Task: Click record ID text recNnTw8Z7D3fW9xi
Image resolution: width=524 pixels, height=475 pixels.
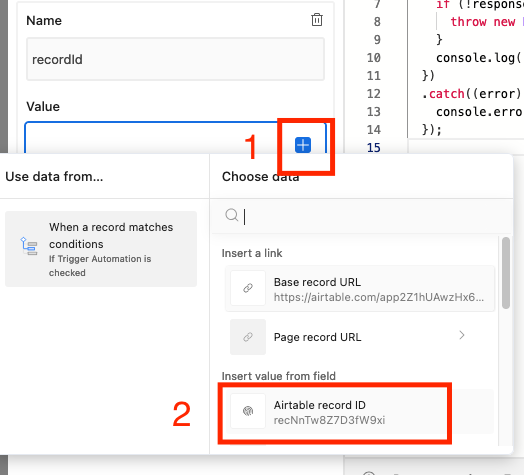Action: (330, 420)
